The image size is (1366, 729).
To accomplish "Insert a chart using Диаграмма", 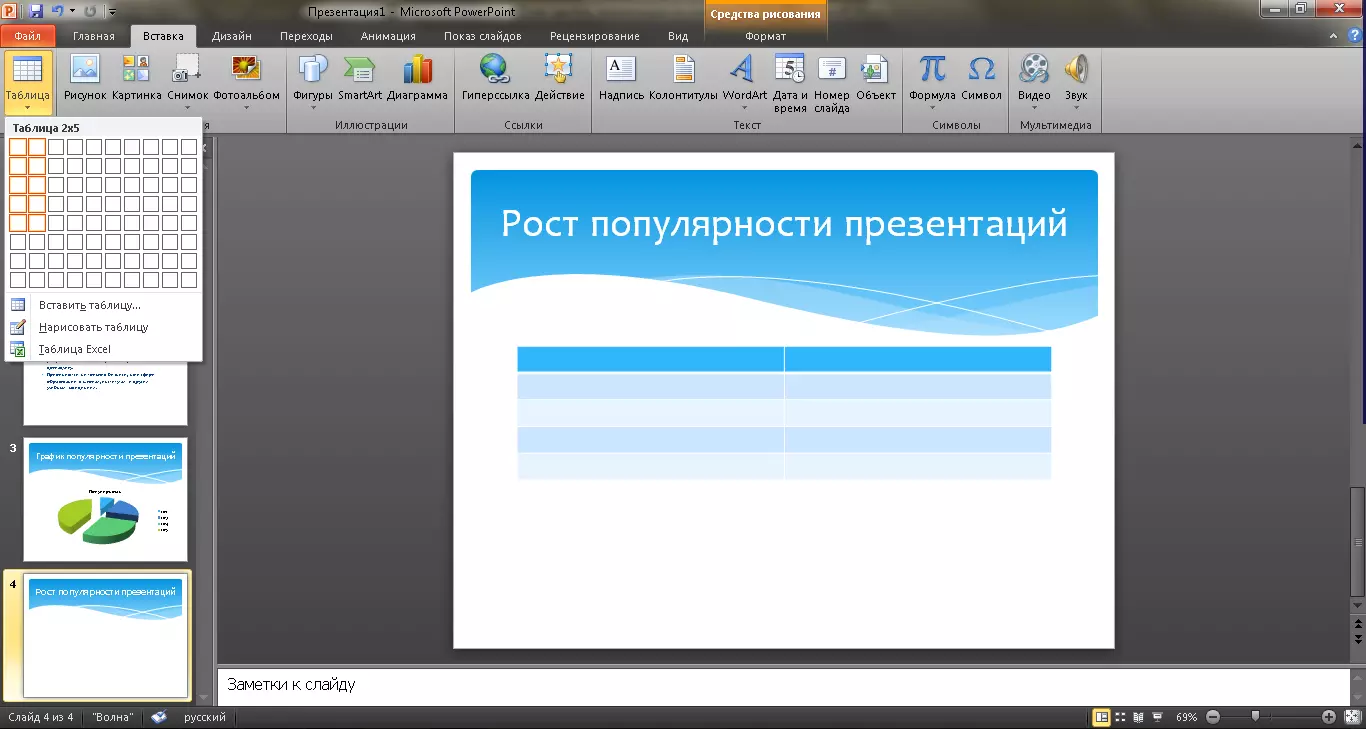I will 417,78.
